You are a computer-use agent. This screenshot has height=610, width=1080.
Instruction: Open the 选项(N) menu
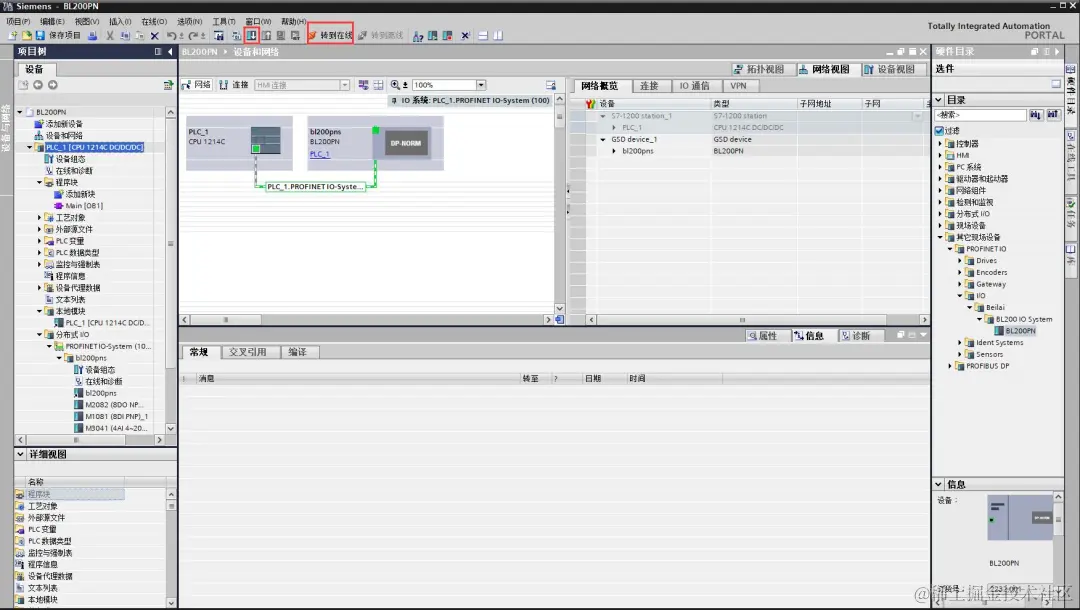point(189,21)
